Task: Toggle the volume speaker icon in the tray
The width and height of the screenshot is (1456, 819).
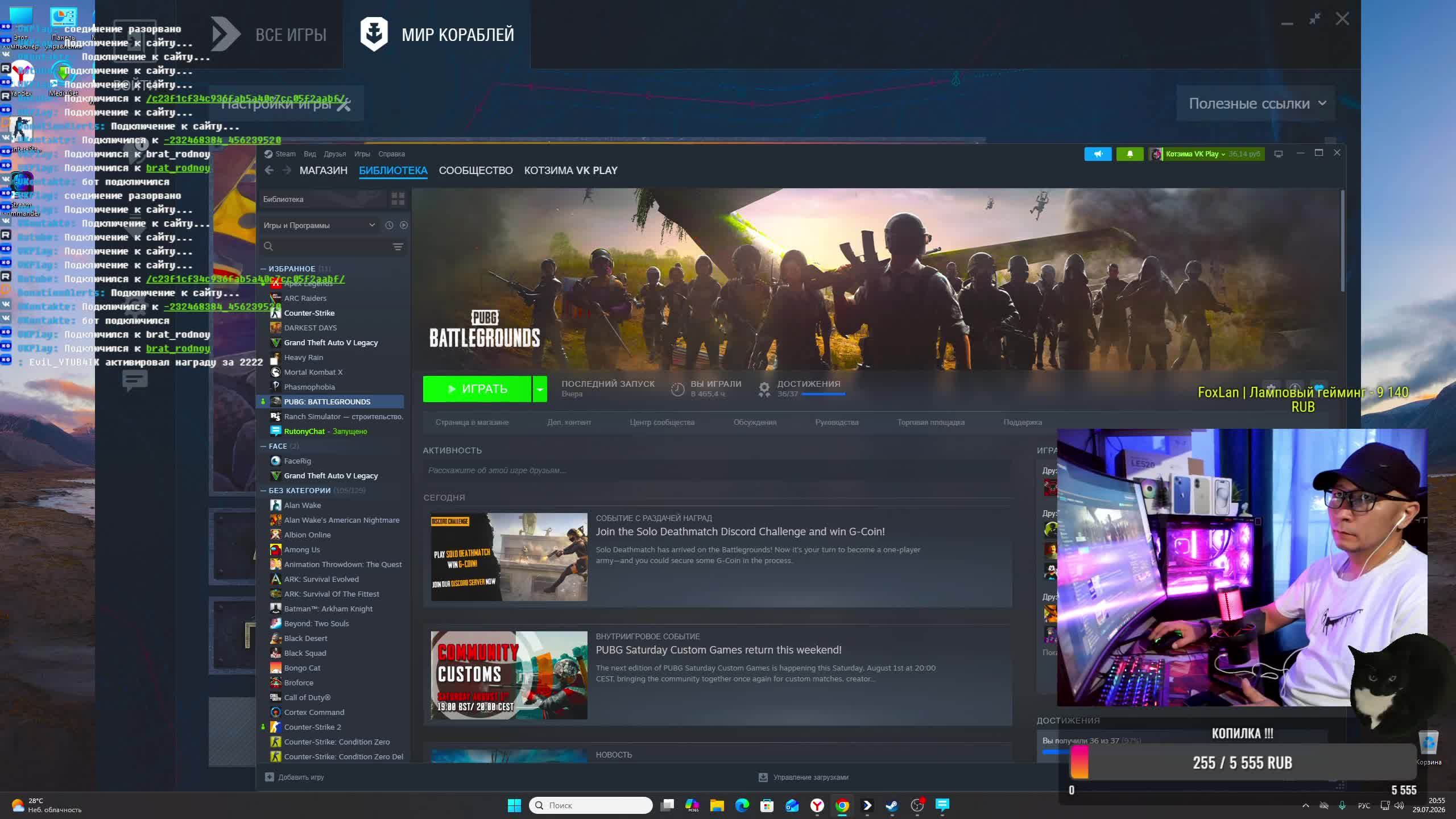Action: tap(1399, 805)
